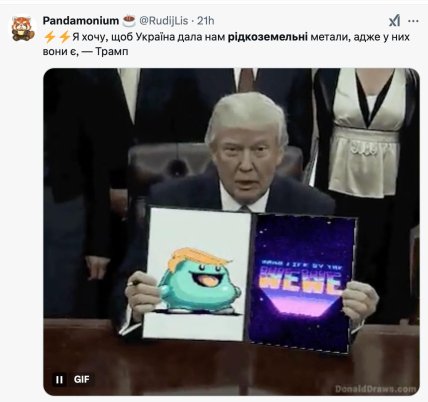Open the post via the 21h timestamp
This screenshot has width=428, height=402.
coord(205,21)
